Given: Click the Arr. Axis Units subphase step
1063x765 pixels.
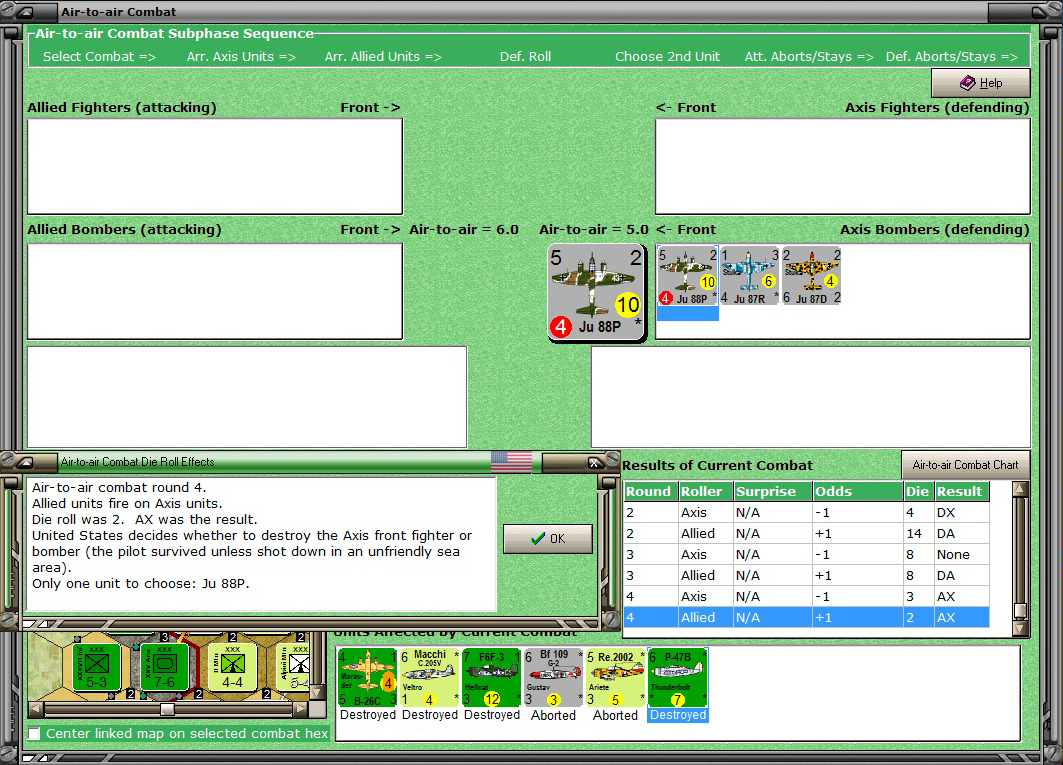Looking at the screenshot, I should pos(241,56).
